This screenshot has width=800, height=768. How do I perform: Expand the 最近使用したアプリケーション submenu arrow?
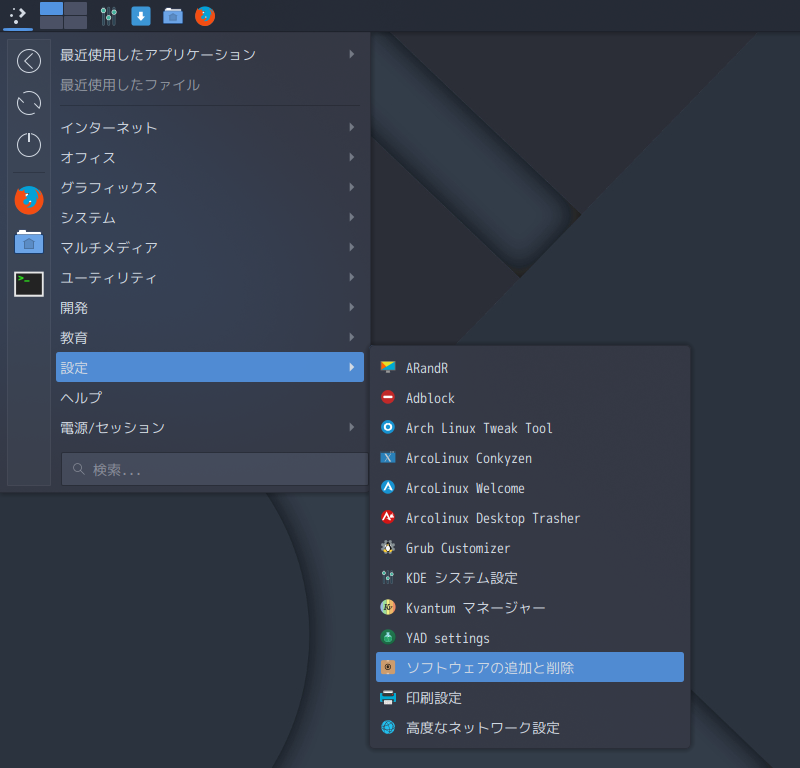tap(352, 54)
